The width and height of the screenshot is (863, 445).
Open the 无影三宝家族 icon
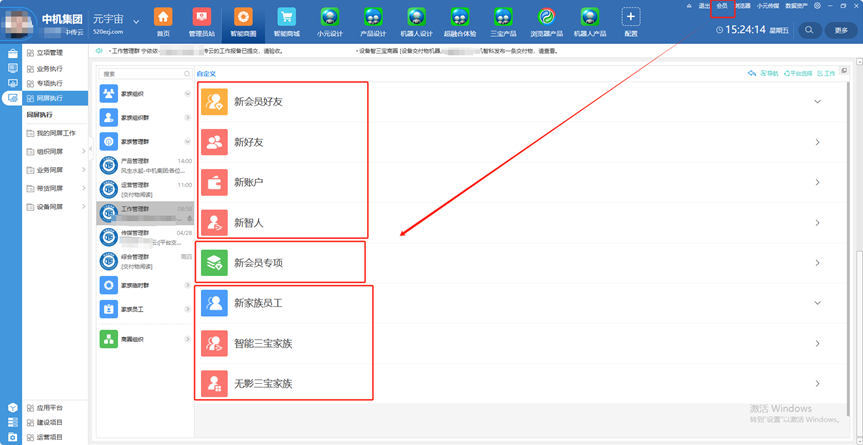pos(214,384)
